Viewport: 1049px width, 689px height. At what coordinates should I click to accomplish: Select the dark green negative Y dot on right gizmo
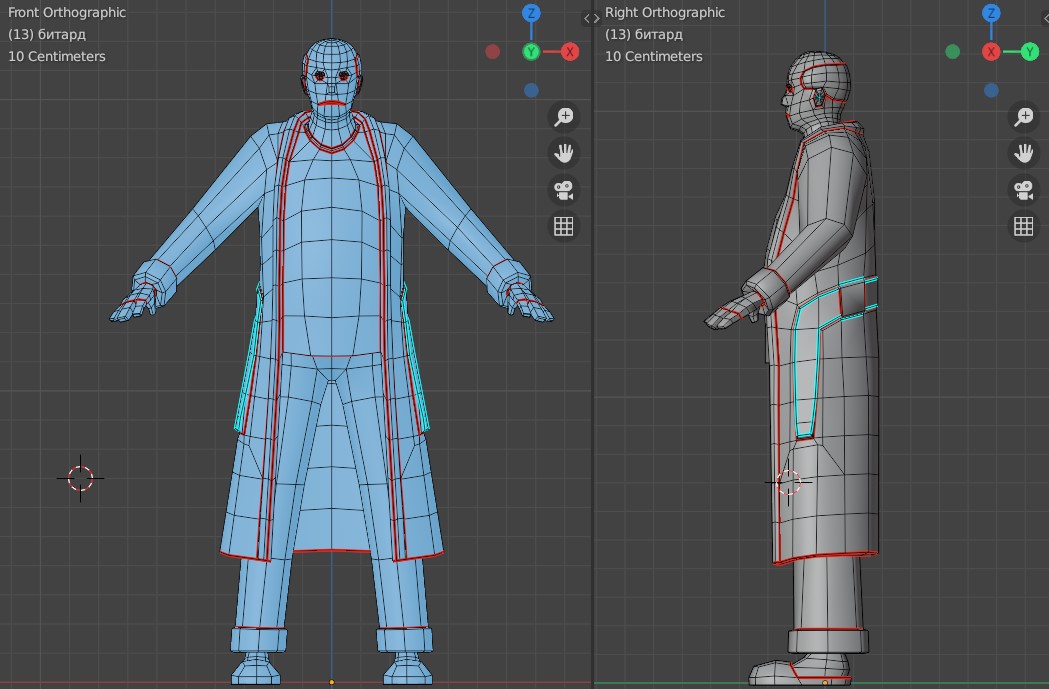(x=952, y=51)
